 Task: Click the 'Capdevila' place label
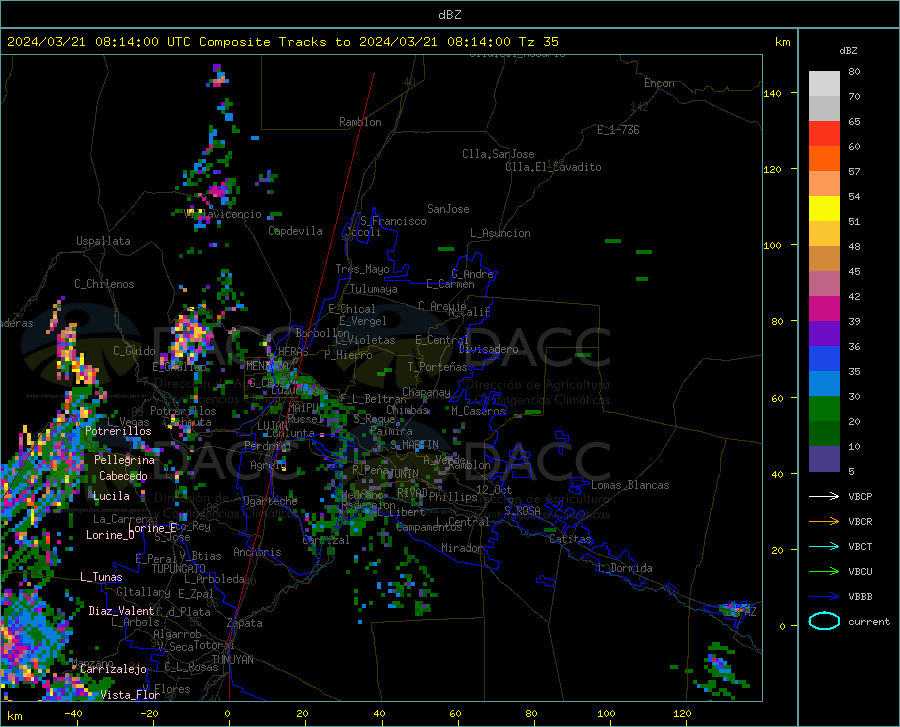295,231
